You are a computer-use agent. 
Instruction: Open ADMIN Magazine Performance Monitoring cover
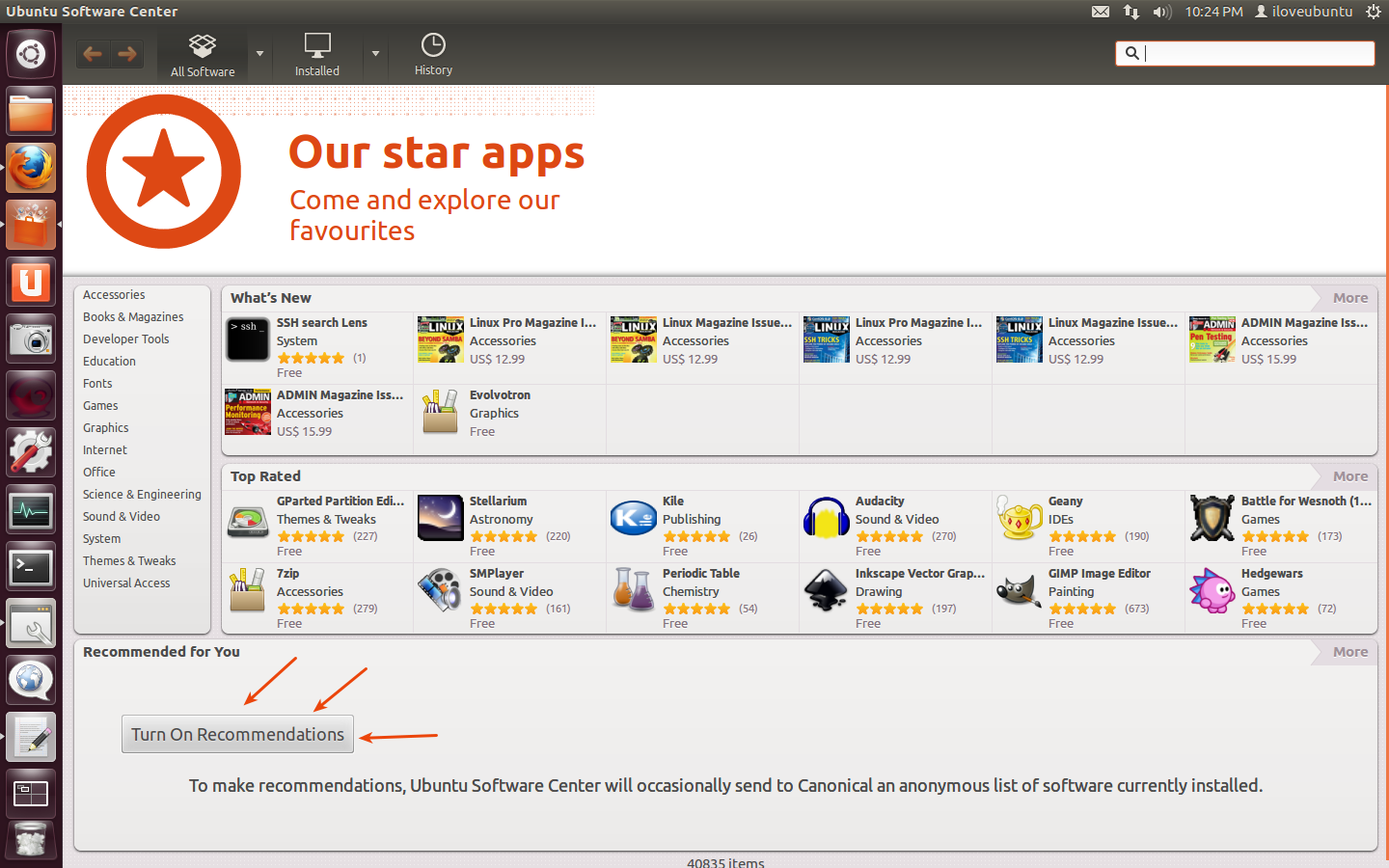point(248,412)
